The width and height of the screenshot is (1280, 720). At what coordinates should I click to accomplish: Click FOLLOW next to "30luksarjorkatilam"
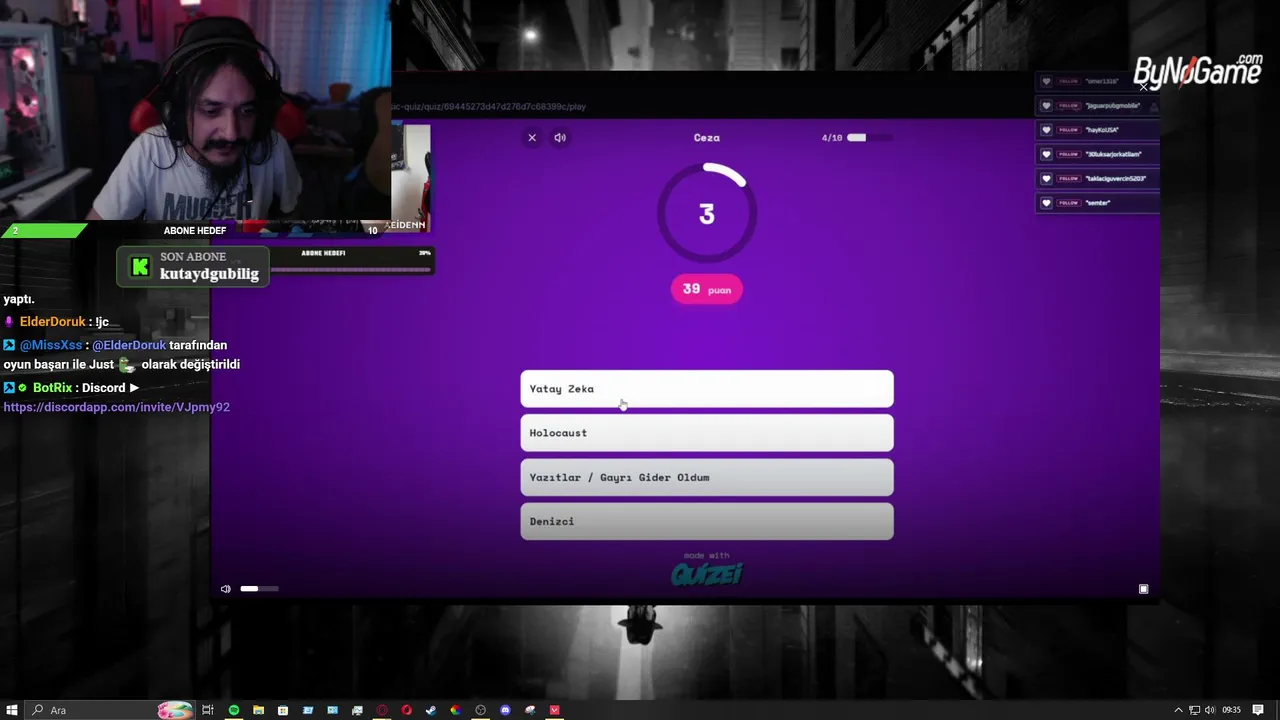click(1069, 154)
